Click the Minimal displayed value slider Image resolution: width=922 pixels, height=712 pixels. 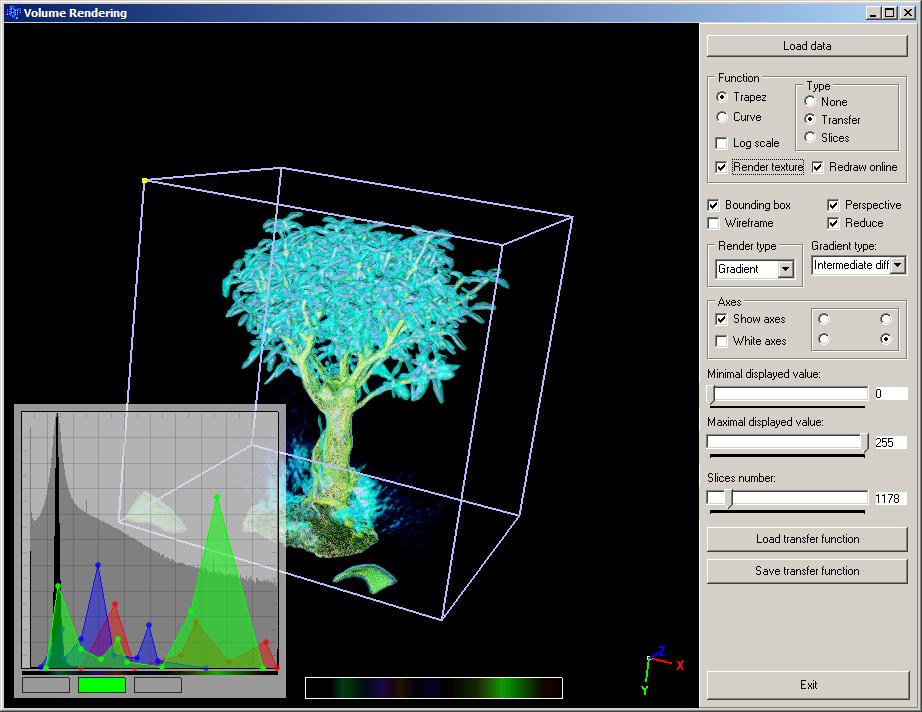(x=787, y=394)
